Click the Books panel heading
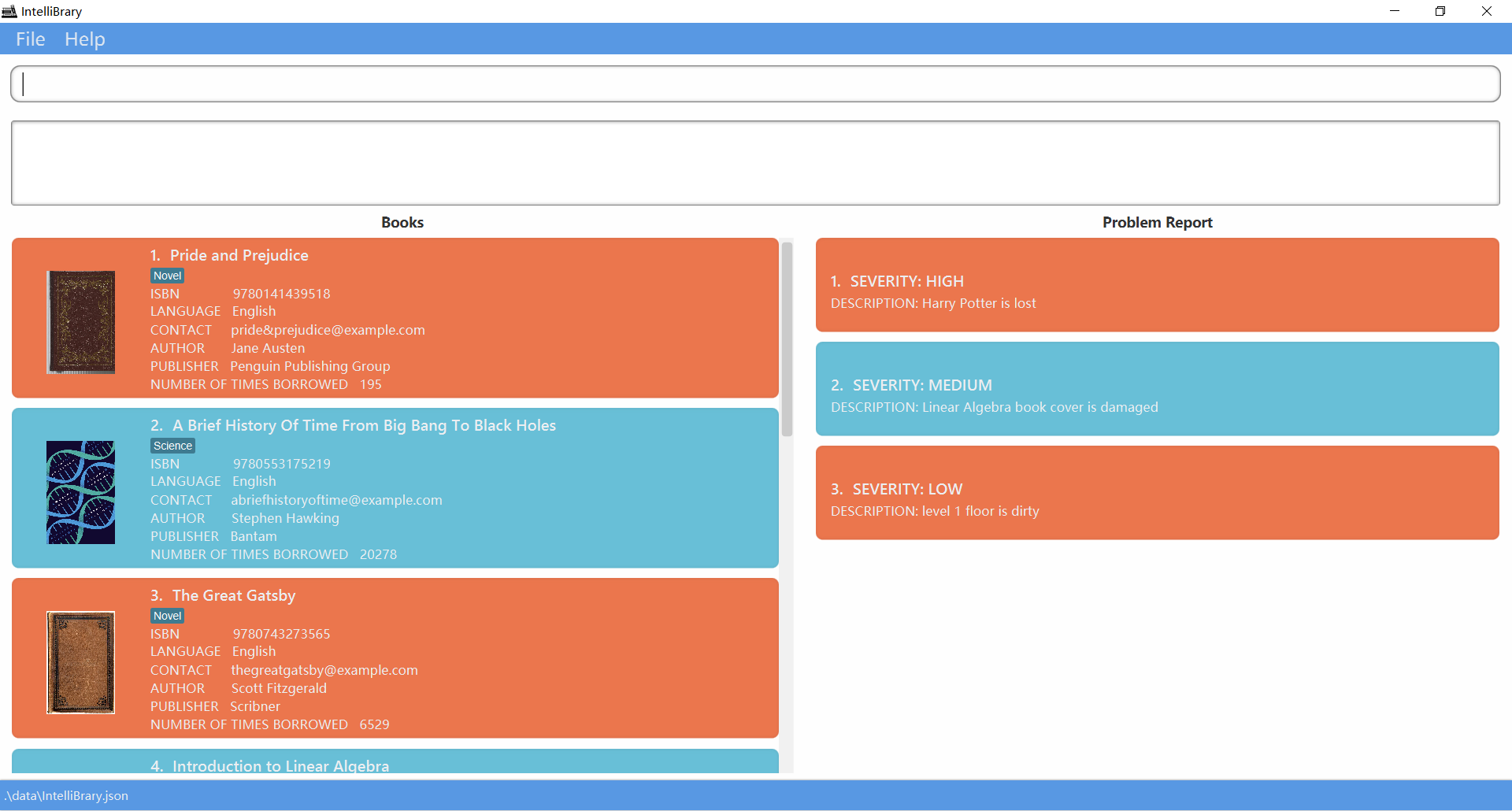 click(402, 222)
